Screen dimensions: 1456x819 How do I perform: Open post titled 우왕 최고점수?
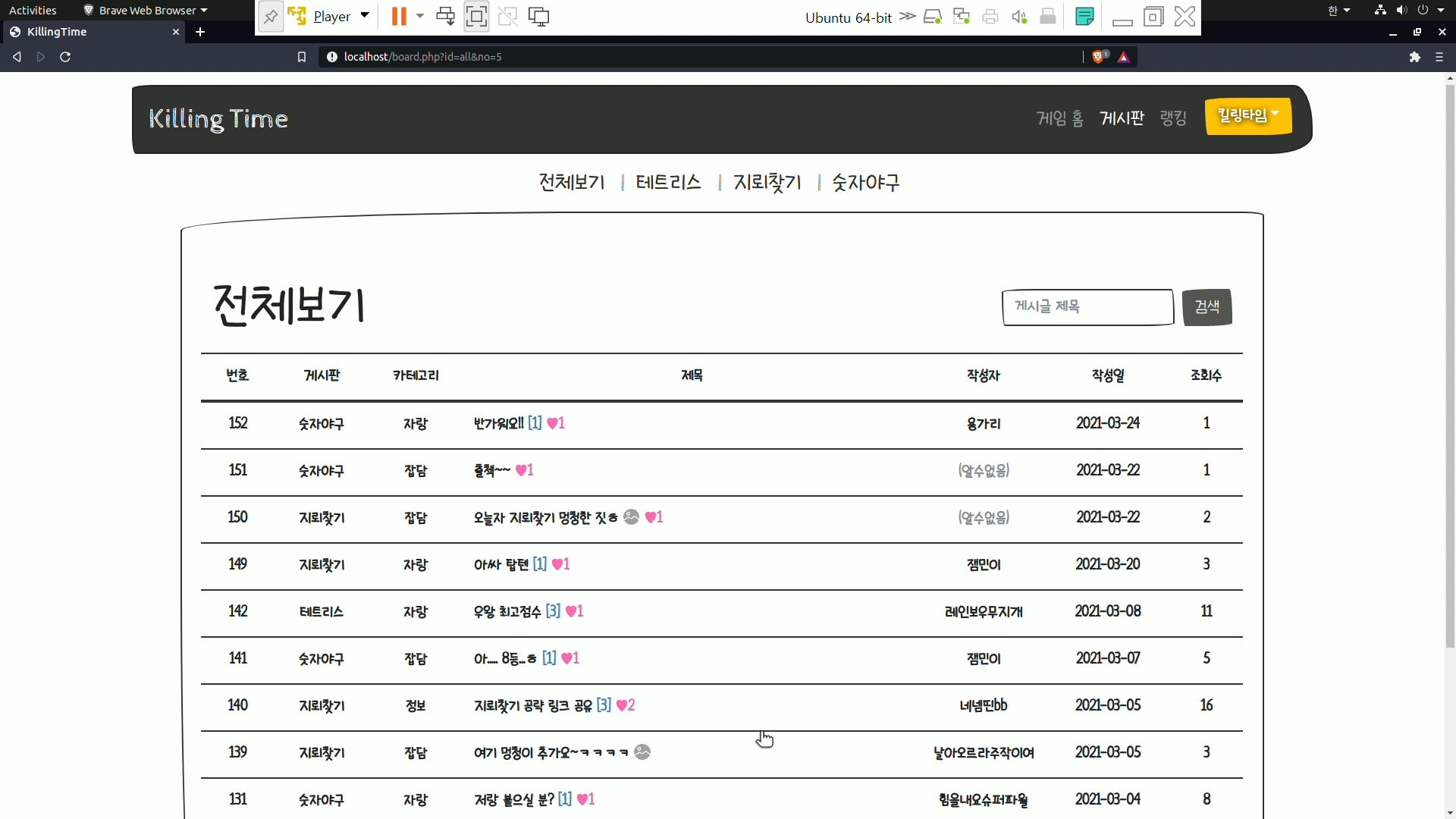click(507, 612)
